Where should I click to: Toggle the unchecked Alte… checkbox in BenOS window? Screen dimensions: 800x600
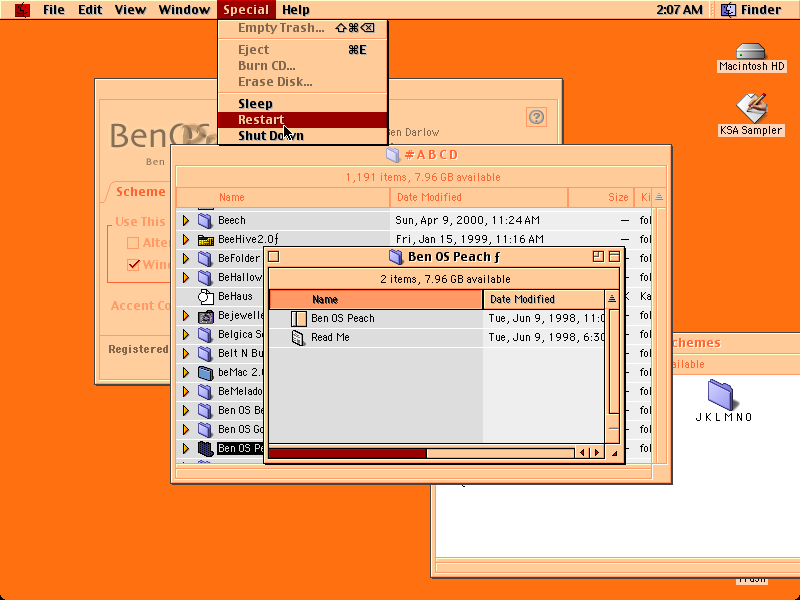133,243
